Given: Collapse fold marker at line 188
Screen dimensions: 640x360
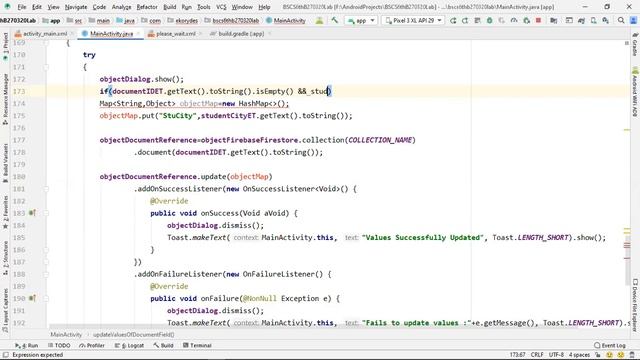Looking at the screenshot, I should [46, 274].
